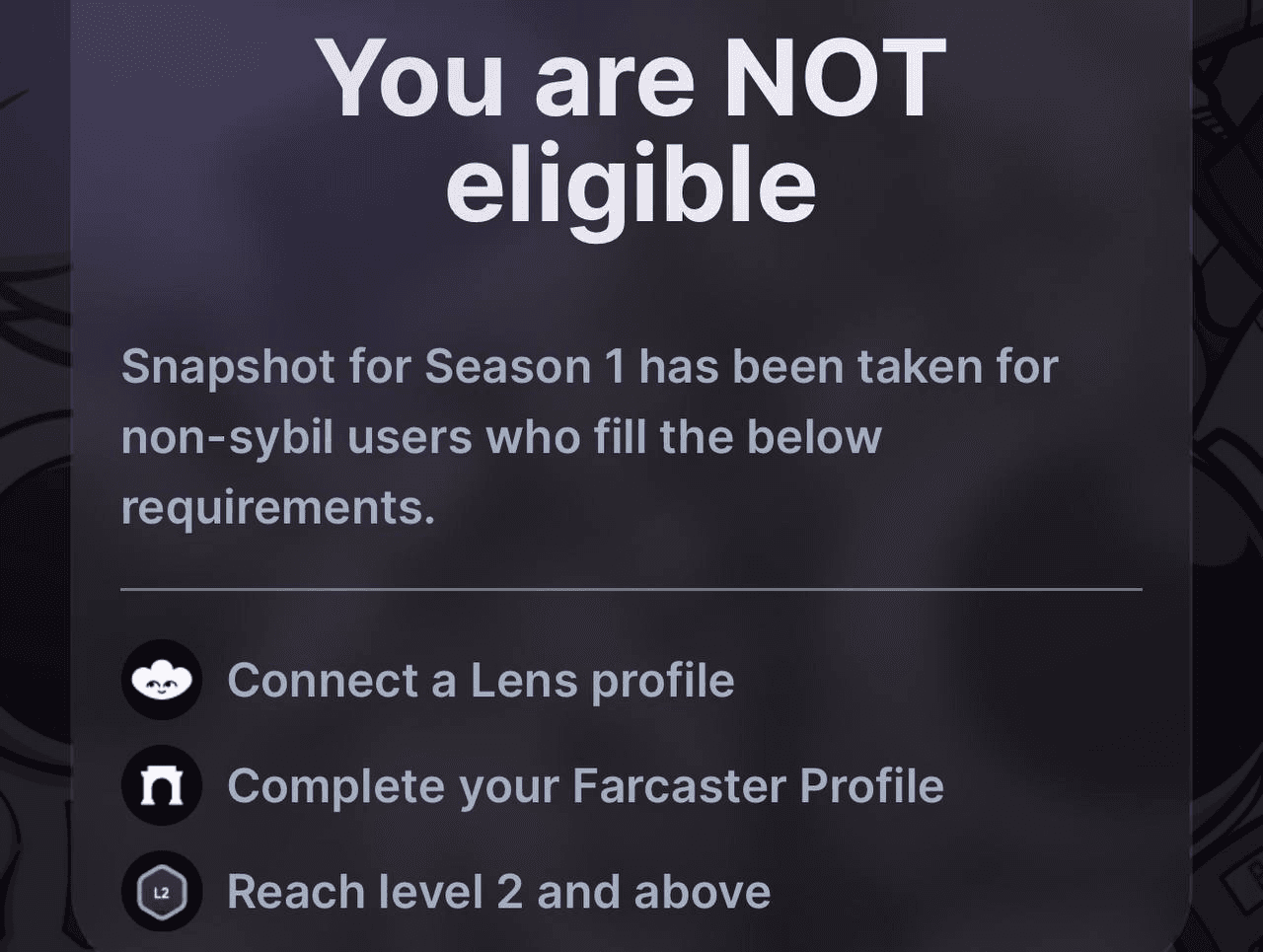Click the word 'requirements.' in description
Screen dimensions: 1263x952
277,508
